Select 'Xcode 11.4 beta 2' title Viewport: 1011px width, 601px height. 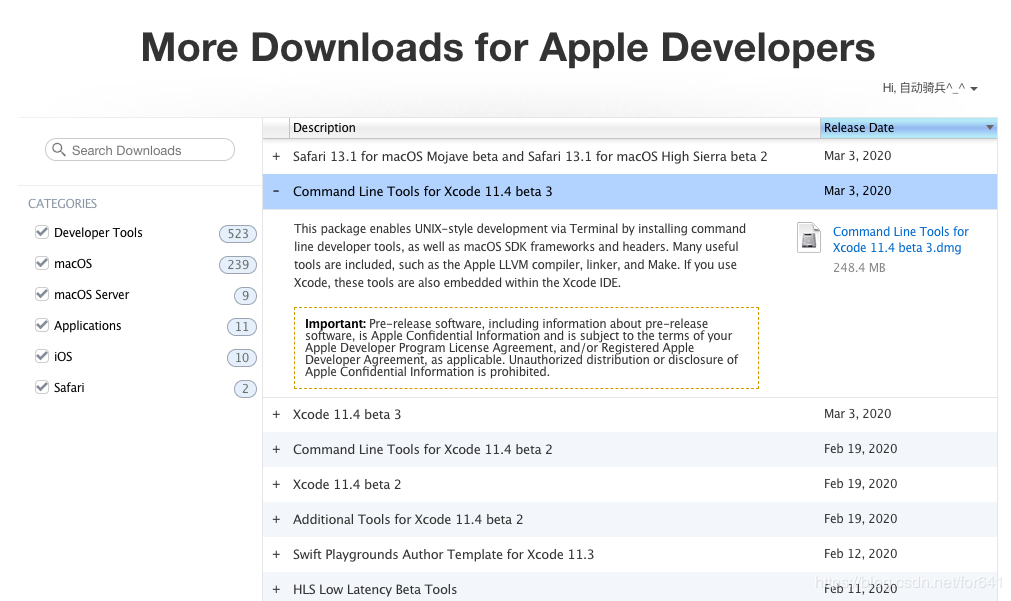pos(347,484)
